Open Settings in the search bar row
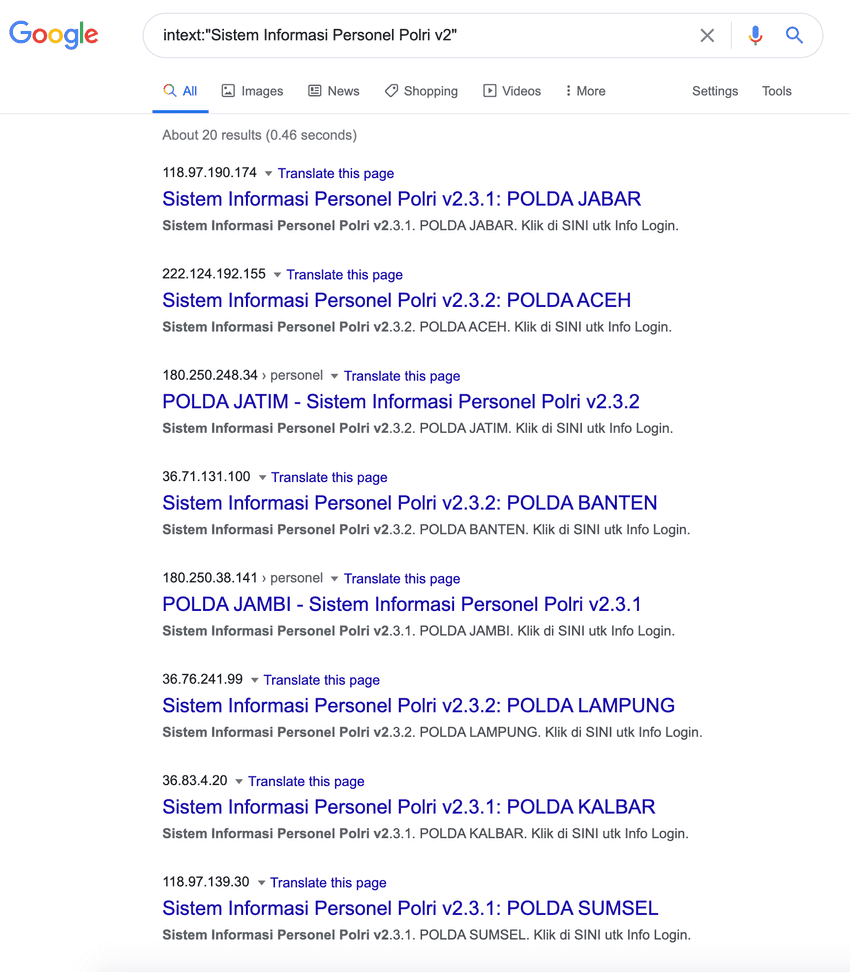 tap(714, 91)
